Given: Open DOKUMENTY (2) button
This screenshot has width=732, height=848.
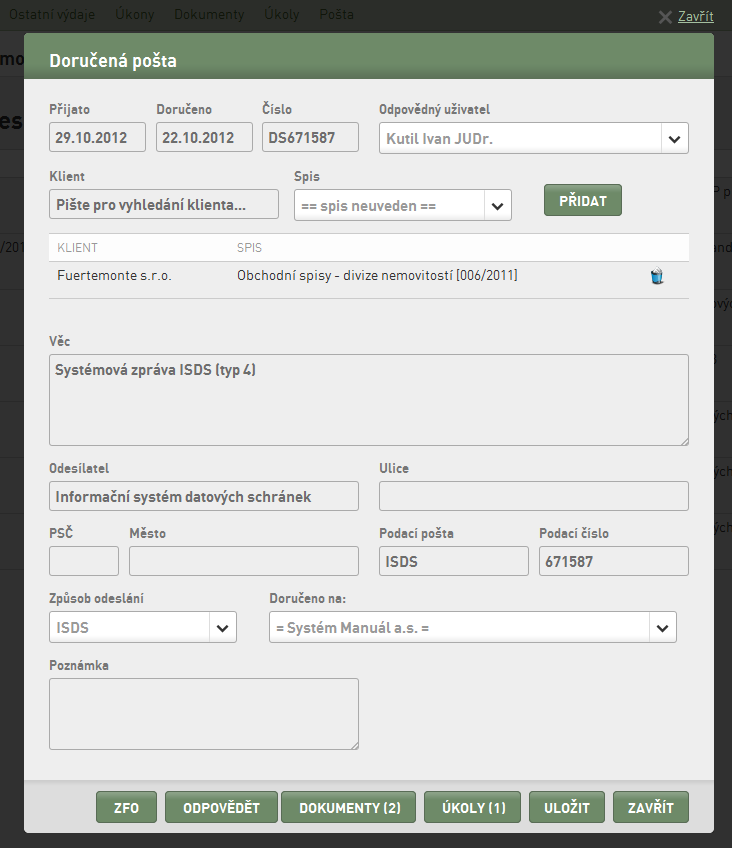Looking at the screenshot, I should (349, 807).
